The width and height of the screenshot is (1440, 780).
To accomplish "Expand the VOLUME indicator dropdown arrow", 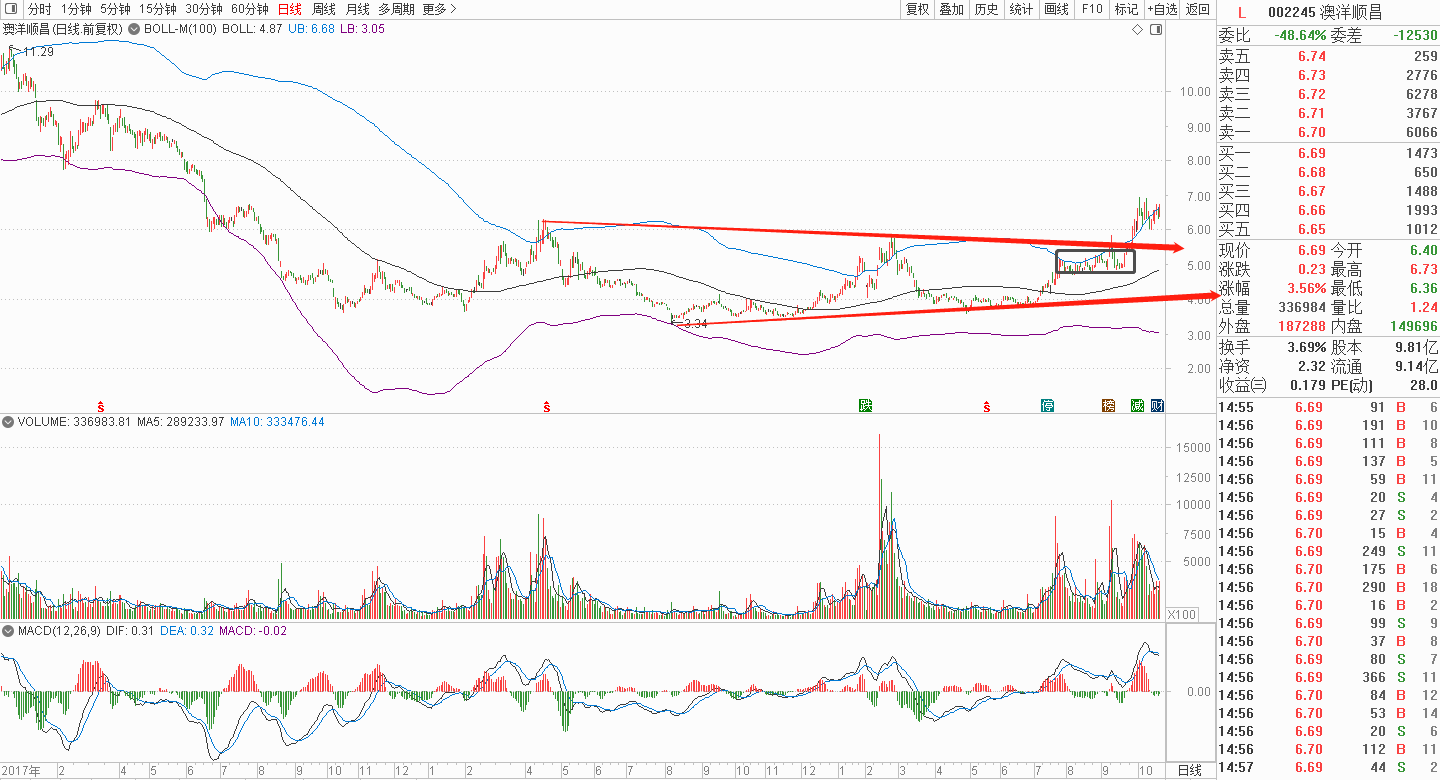I will (8, 422).
